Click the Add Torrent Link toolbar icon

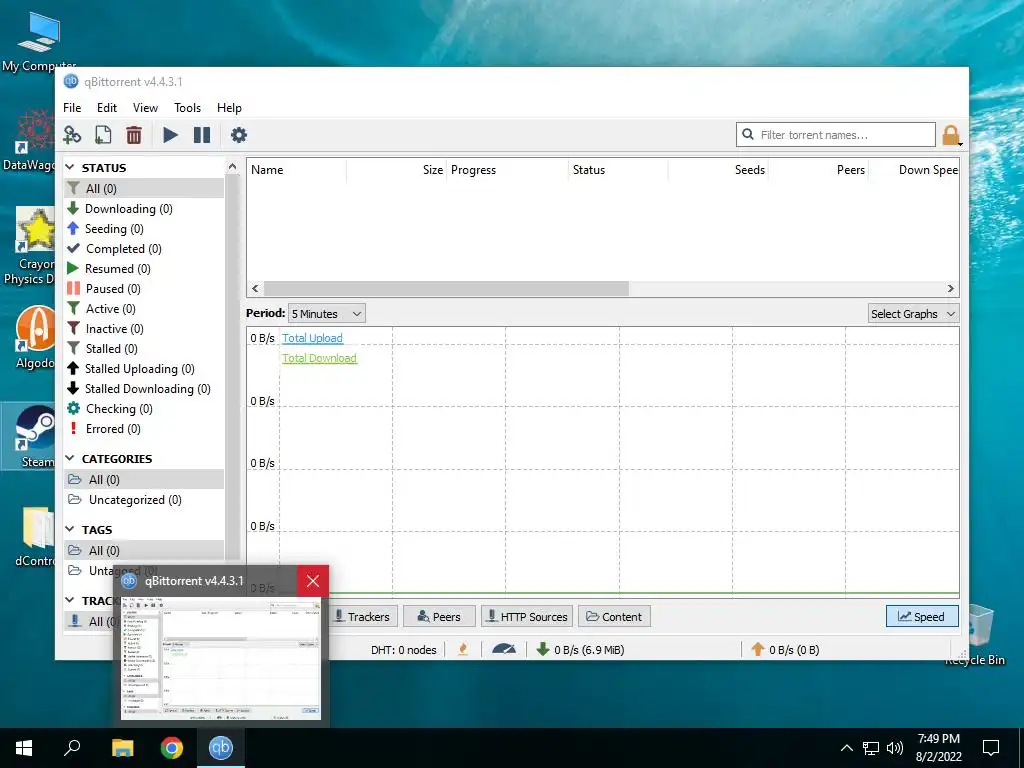point(72,135)
